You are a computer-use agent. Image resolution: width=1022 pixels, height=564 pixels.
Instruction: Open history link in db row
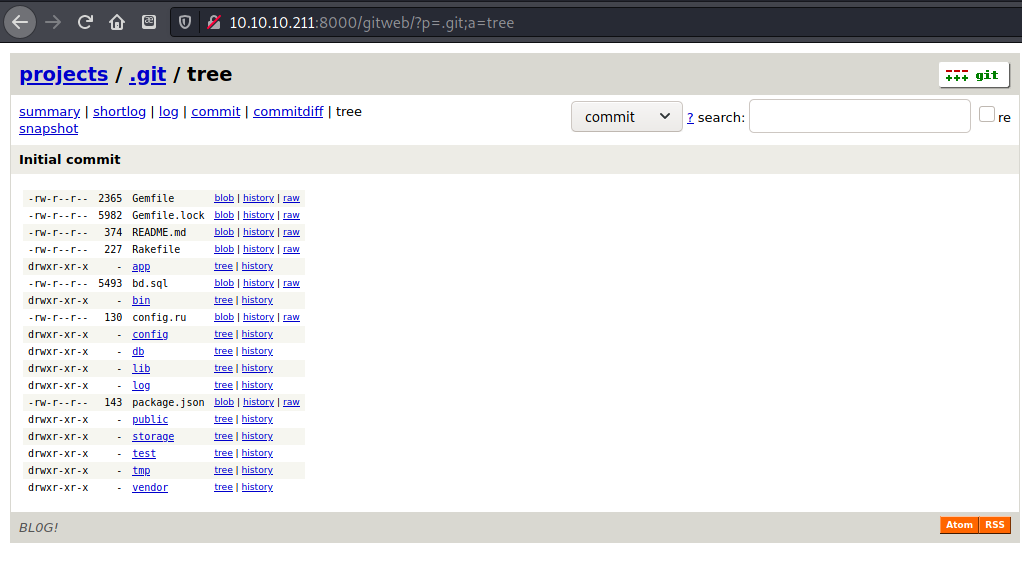click(x=257, y=351)
